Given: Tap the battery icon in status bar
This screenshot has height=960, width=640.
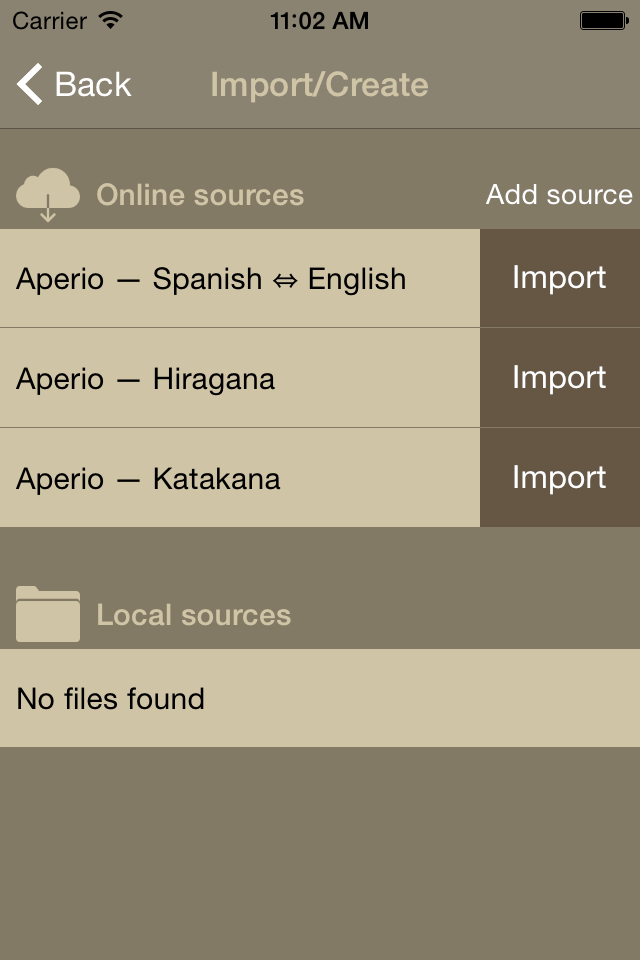Looking at the screenshot, I should click(x=604, y=20).
